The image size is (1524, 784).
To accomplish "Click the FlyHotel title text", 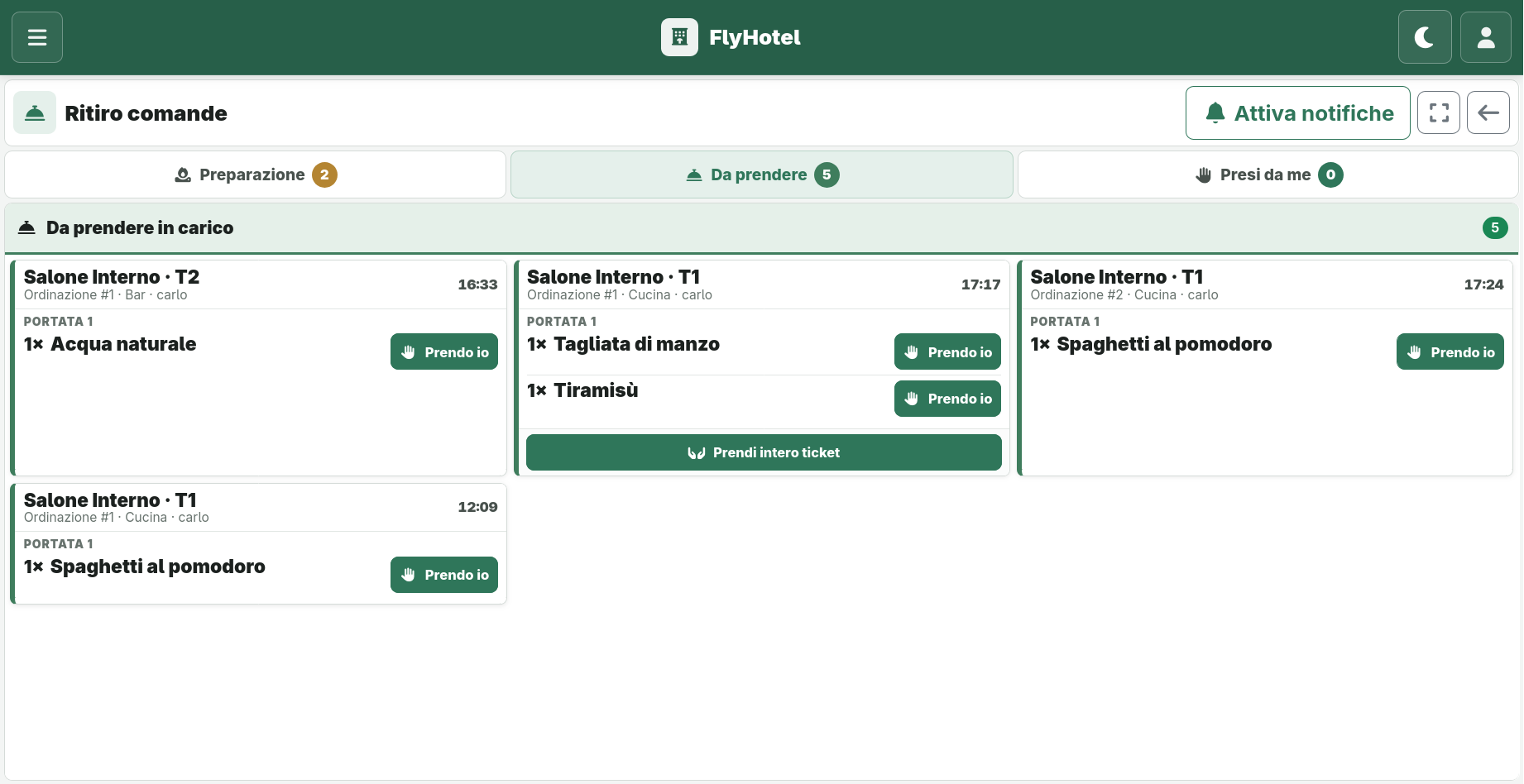I will coord(755,37).
